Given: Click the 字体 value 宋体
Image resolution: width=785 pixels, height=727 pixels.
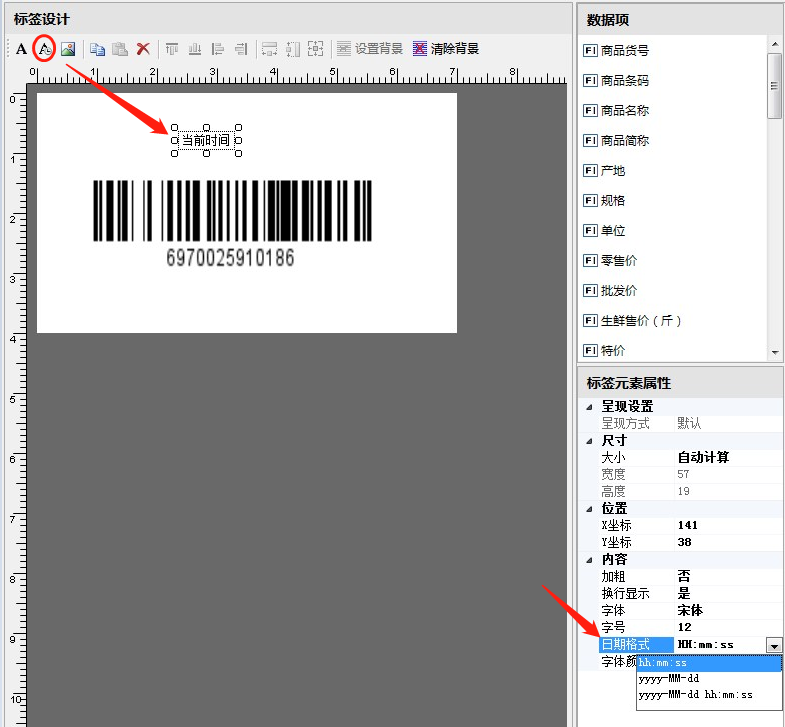Looking at the screenshot, I should (690, 610).
